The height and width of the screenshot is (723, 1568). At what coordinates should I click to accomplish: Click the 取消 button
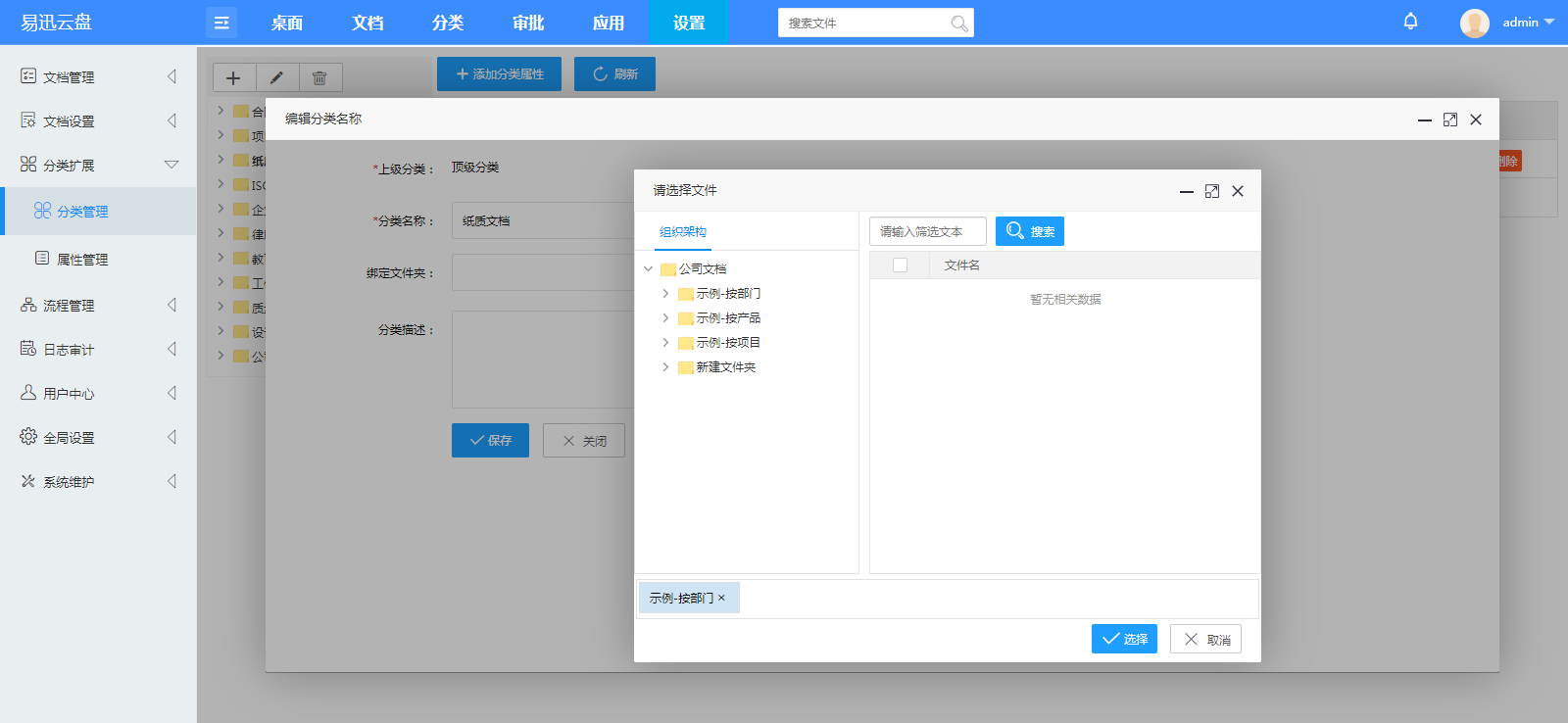coord(1206,639)
